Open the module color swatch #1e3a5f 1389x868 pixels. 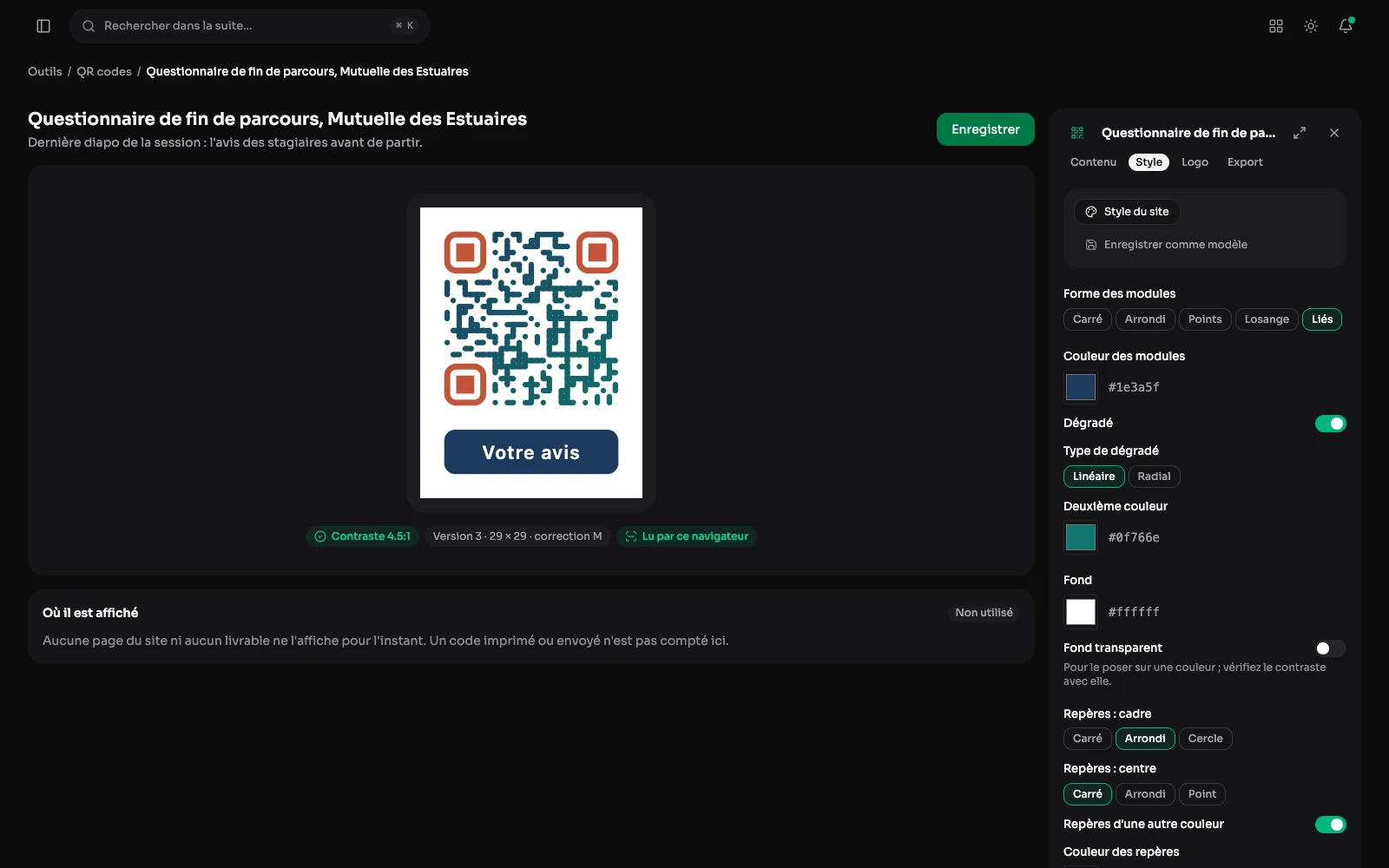(x=1081, y=387)
